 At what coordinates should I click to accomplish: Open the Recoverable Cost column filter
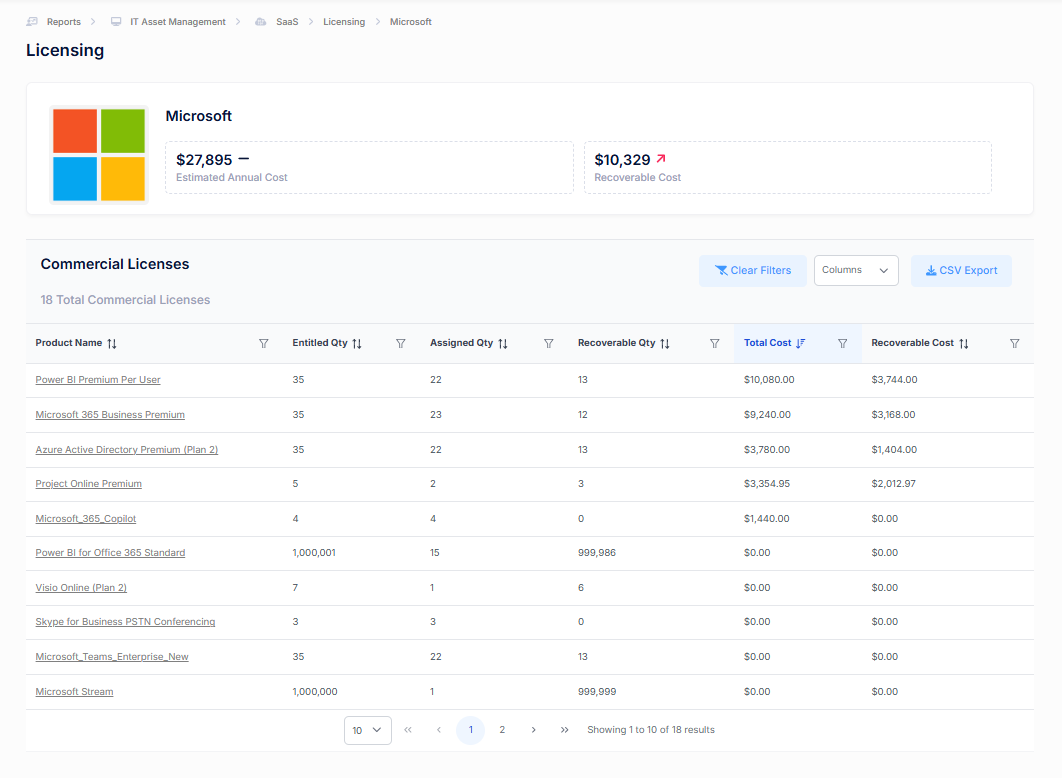point(1015,343)
